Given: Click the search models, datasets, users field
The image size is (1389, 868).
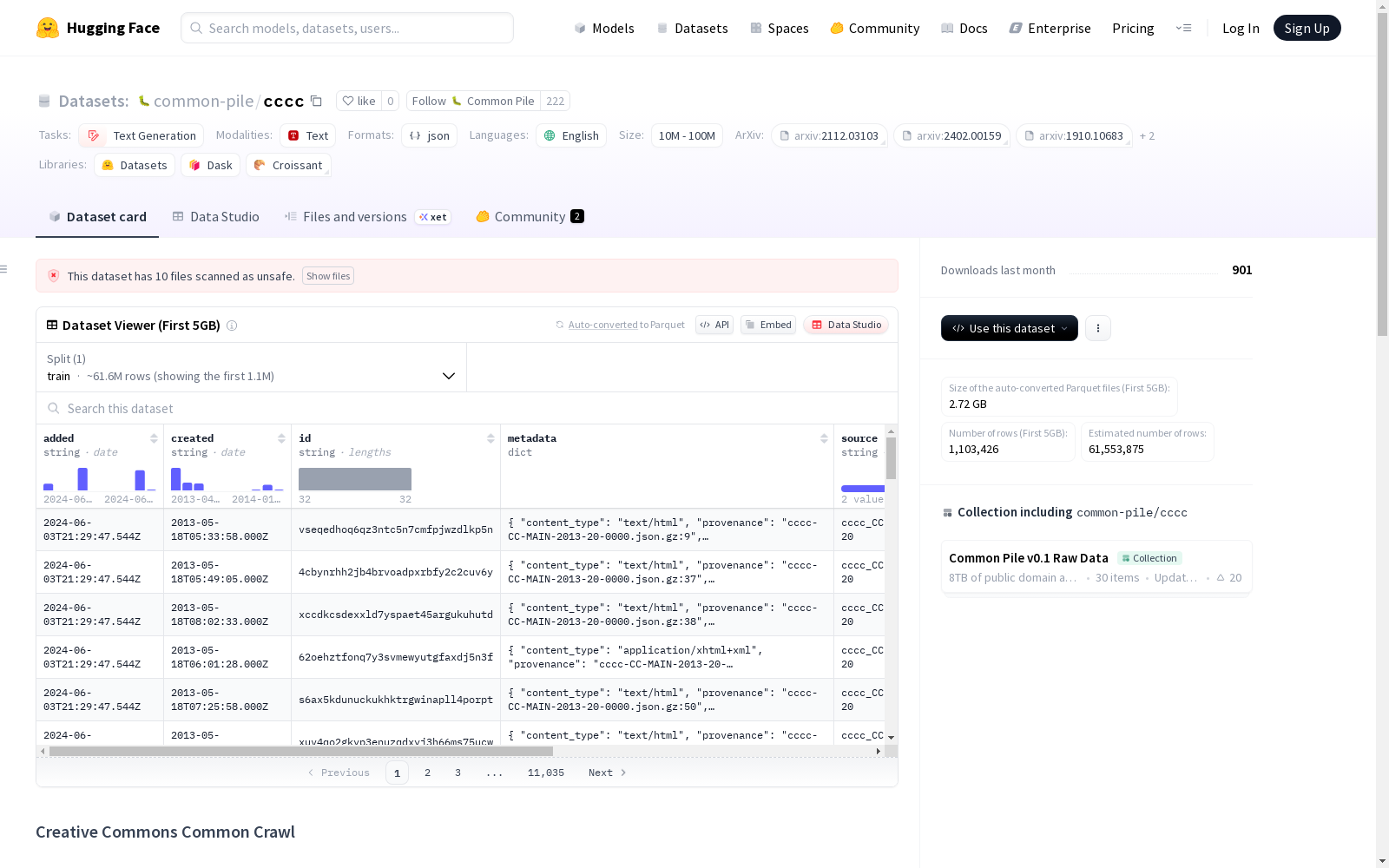Looking at the screenshot, I should click(x=347, y=28).
